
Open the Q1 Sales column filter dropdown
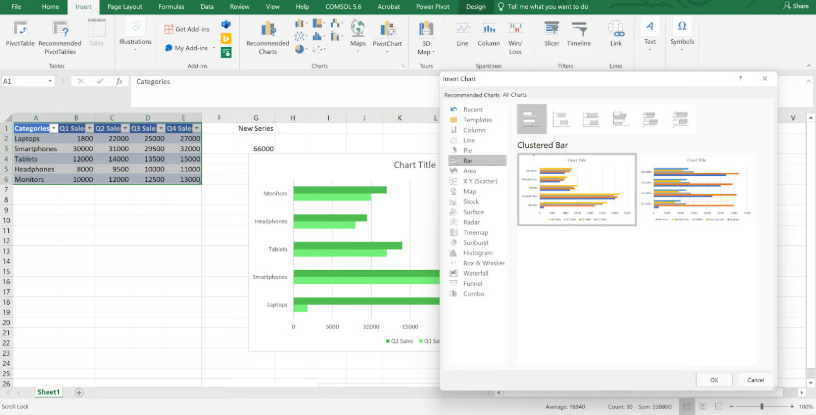[90, 128]
